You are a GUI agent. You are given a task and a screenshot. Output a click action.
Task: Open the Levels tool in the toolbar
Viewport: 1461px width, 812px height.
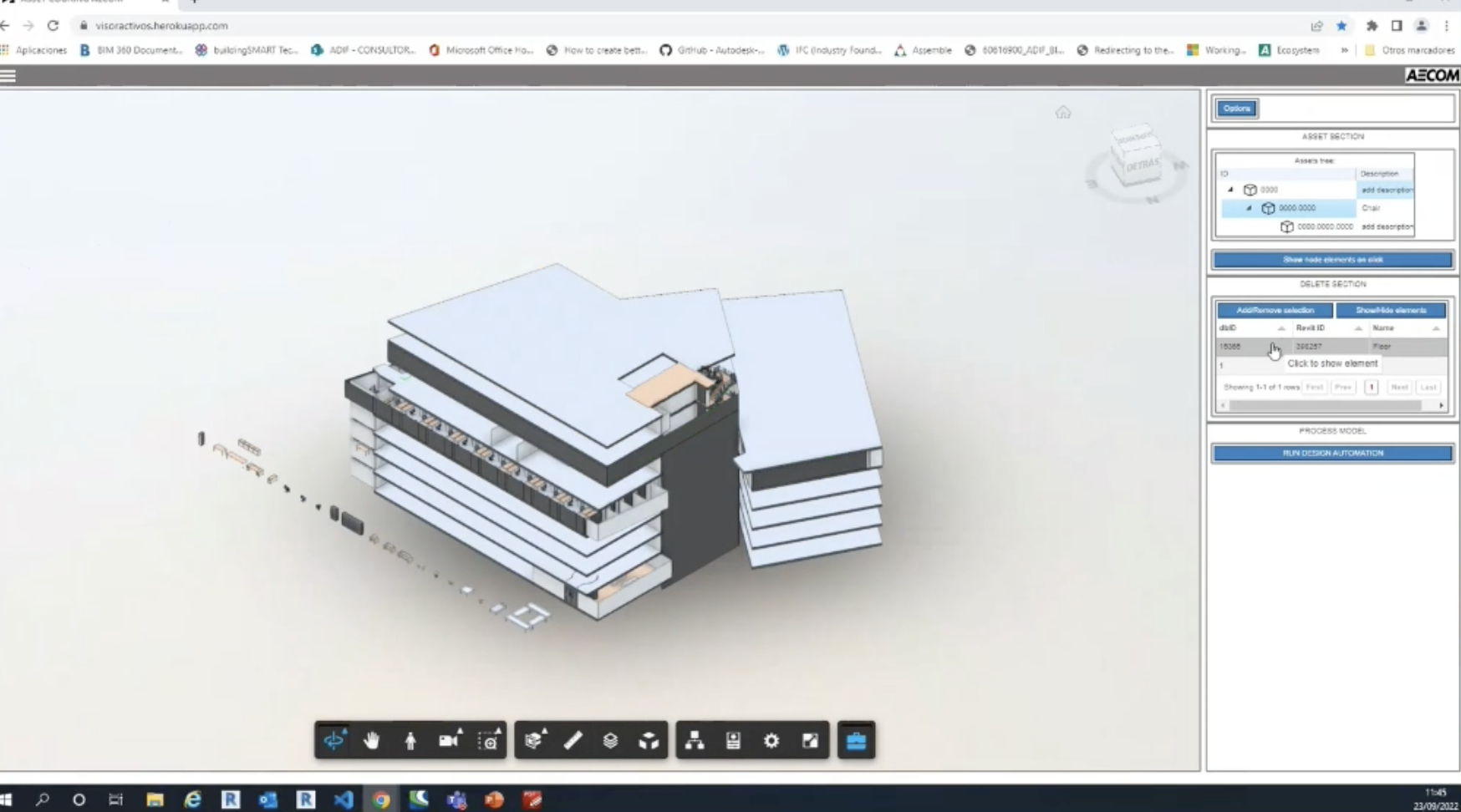(x=611, y=739)
